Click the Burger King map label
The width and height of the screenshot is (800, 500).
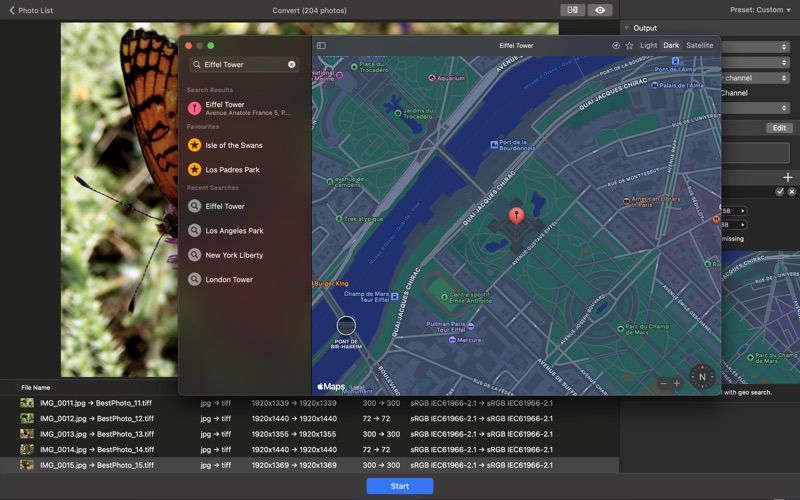point(331,283)
